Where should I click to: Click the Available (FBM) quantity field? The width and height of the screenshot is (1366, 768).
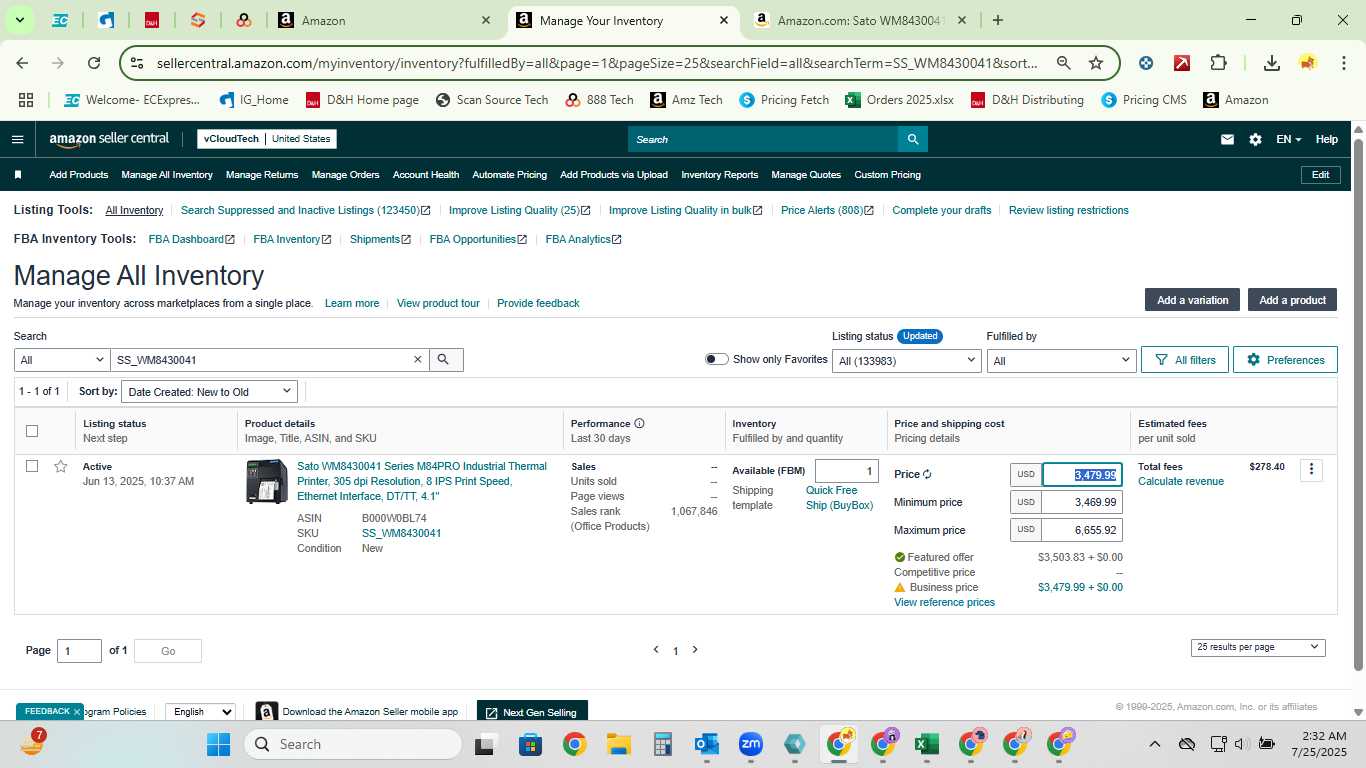tap(846, 471)
